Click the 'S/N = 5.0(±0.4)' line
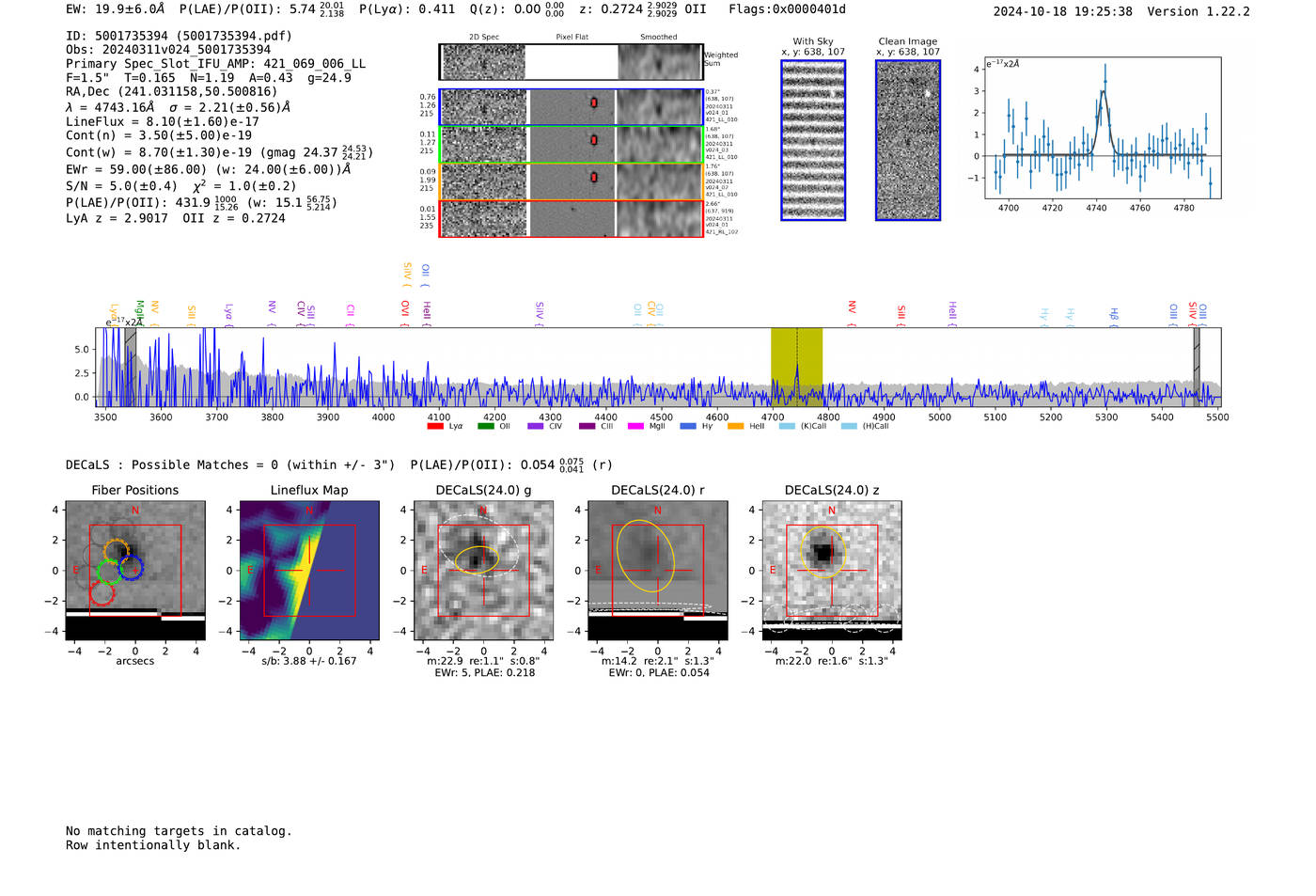The image size is (1316, 896). pos(181,186)
